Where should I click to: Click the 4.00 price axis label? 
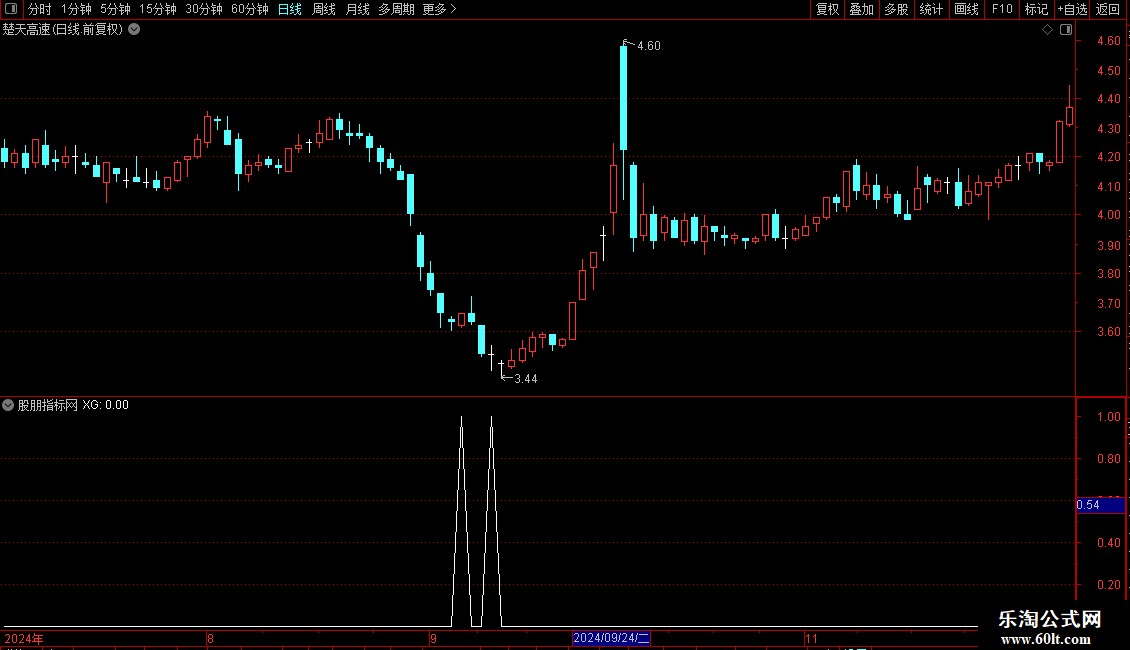(1108, 215)
